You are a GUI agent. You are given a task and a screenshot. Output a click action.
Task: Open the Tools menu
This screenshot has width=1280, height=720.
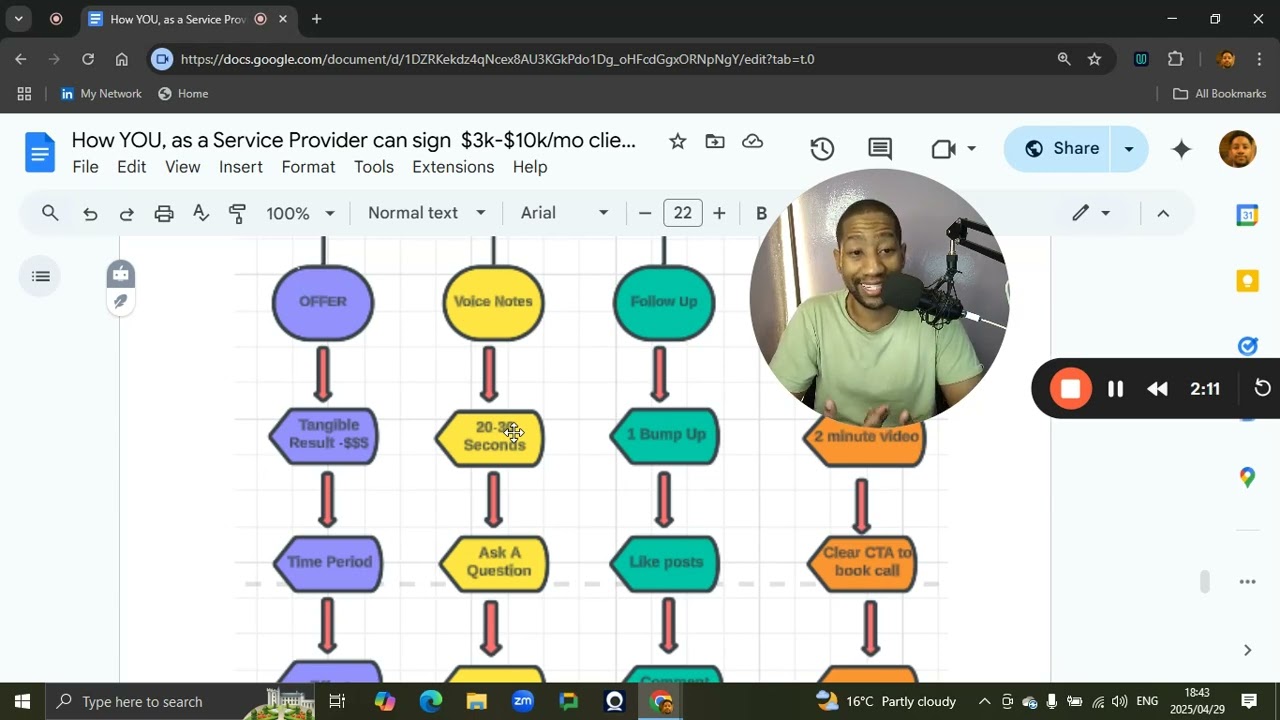(x=374, y=167)
